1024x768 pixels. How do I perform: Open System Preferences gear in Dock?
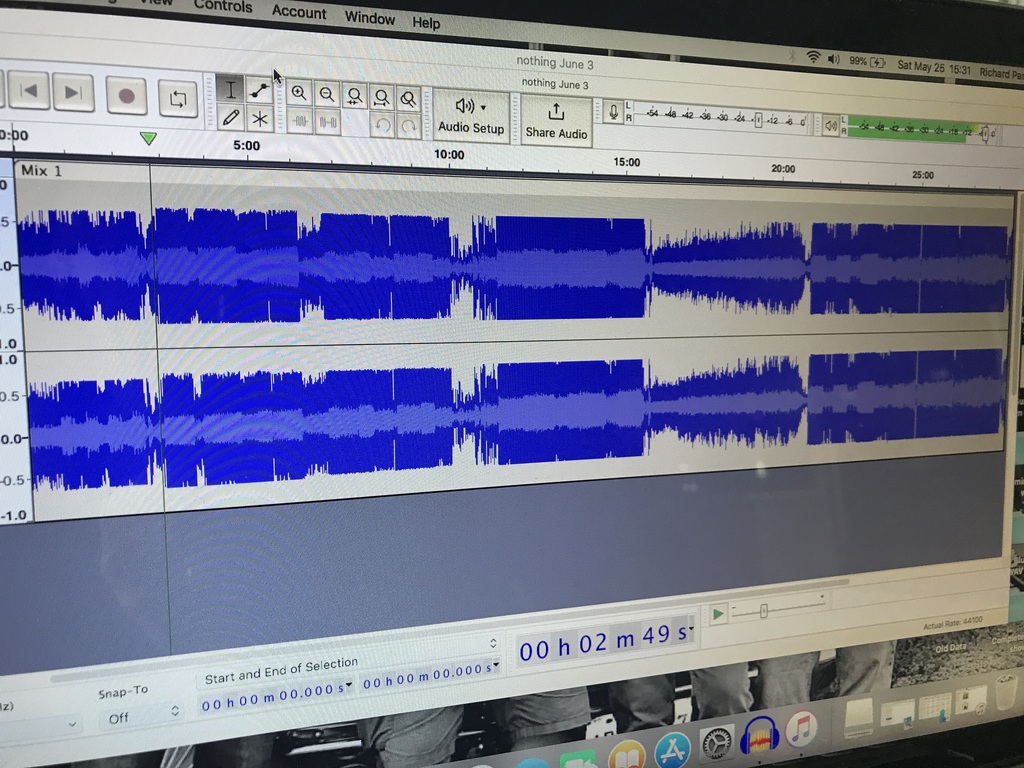click(x=716, y=744)
